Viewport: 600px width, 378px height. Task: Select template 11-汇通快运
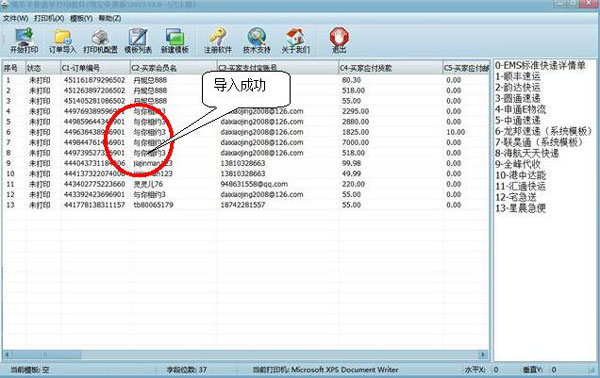click(x=520, y=187)
